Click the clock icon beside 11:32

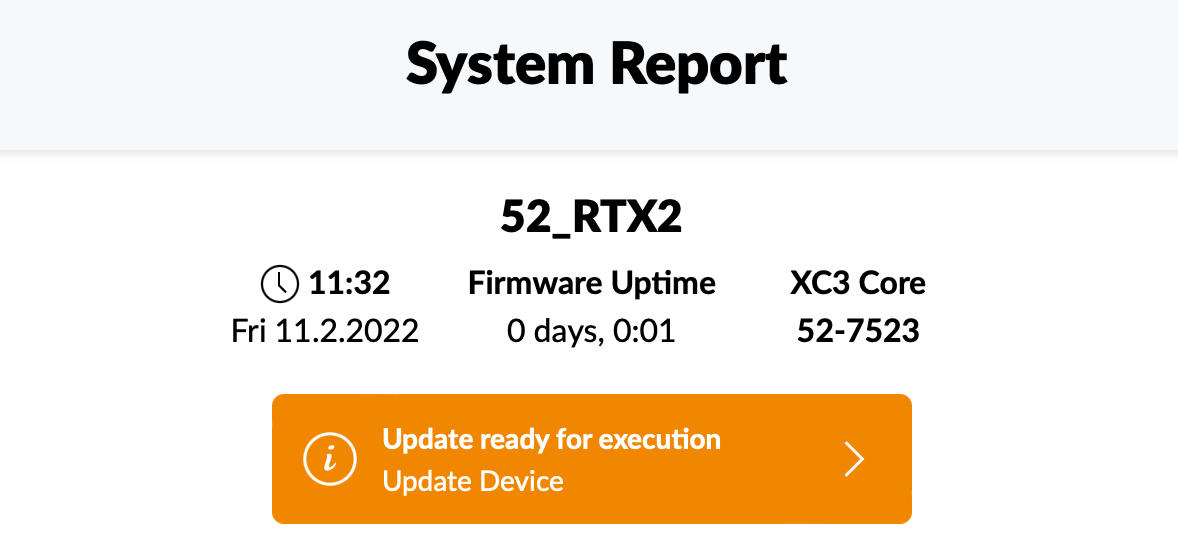tap(279, 284)
